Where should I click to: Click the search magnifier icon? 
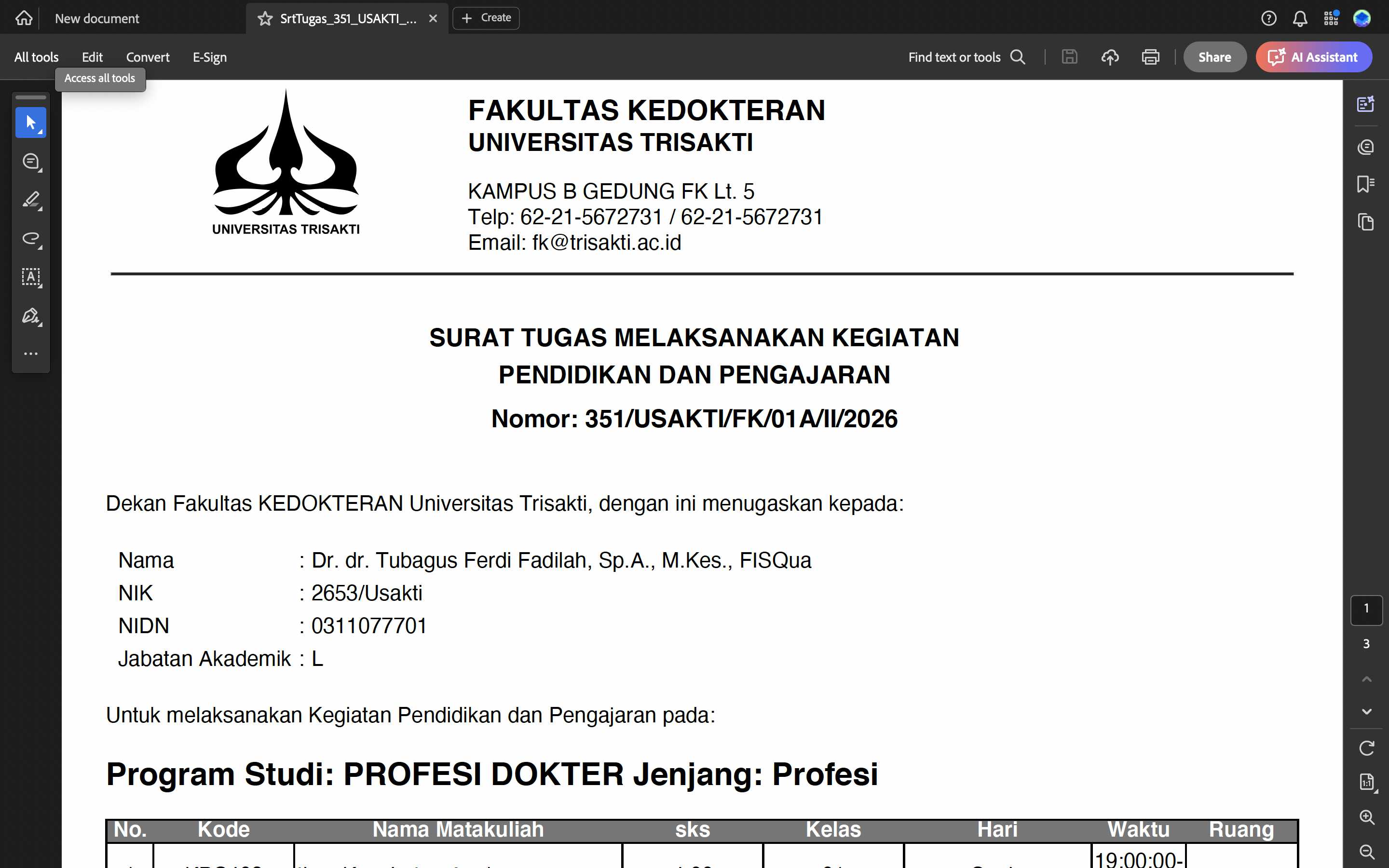(x=1018, y=57)
